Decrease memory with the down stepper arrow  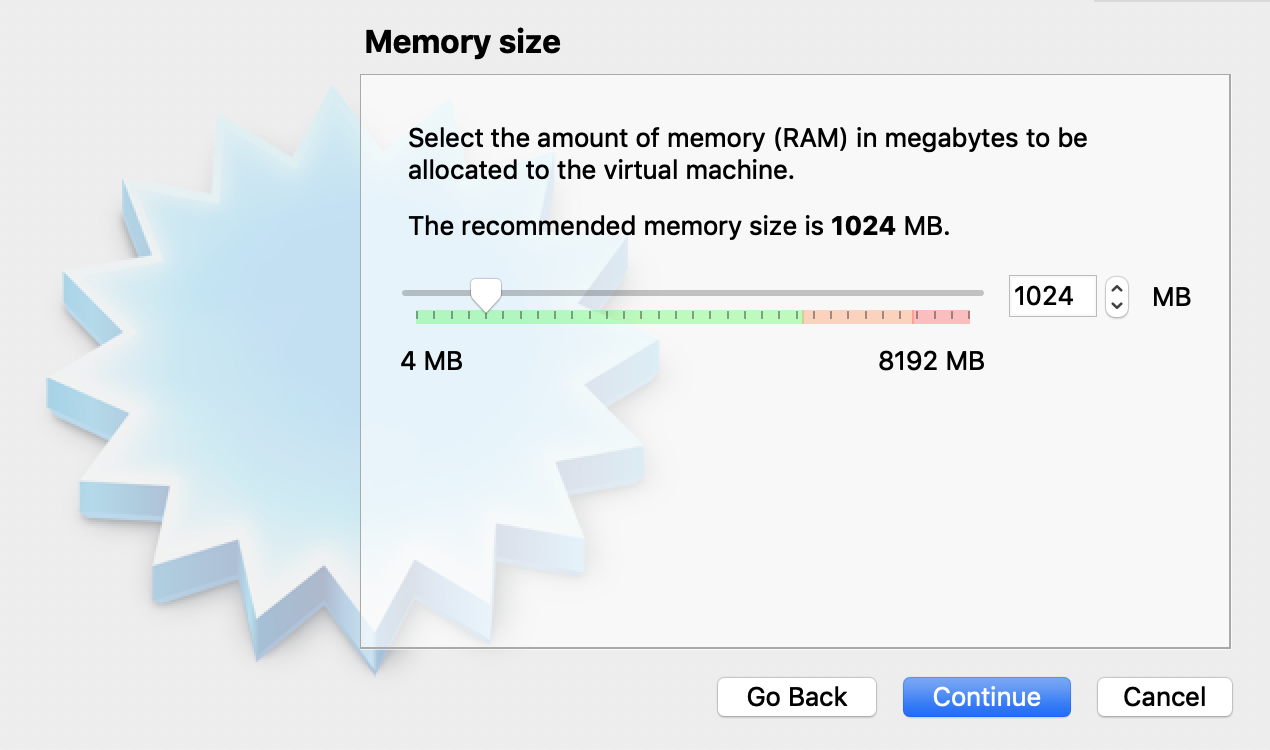pyautogui.click(x=1115, y=303)
